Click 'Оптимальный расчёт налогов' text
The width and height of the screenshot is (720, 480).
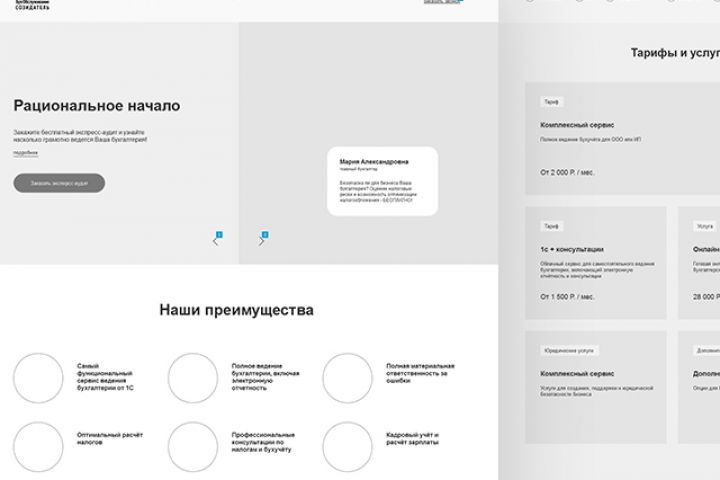(110, 439)
